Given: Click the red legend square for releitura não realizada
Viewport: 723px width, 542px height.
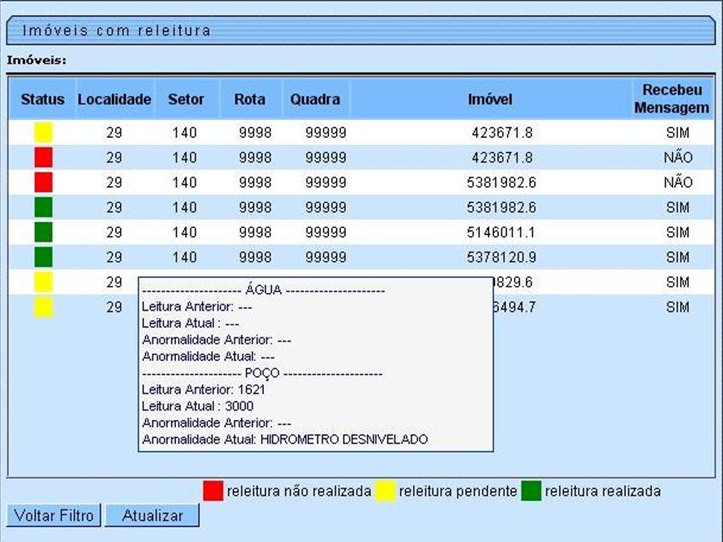Looking at the screenshot, I should (213, 491).
